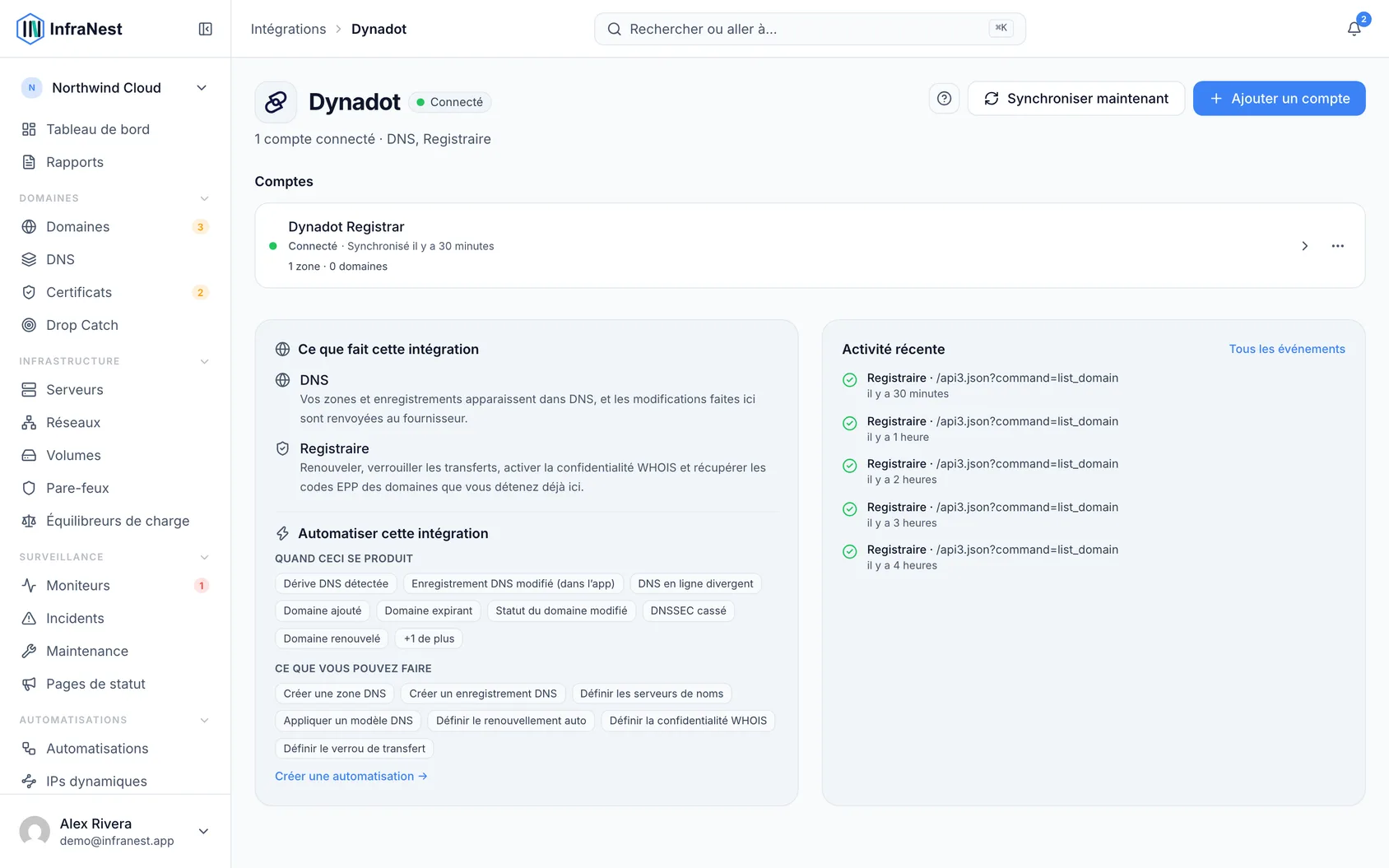Image resolution: width=1389 pixels, height=868 pixels.
Task: Click Registraire event from 4 heures ago
Action: [1094, 557]
